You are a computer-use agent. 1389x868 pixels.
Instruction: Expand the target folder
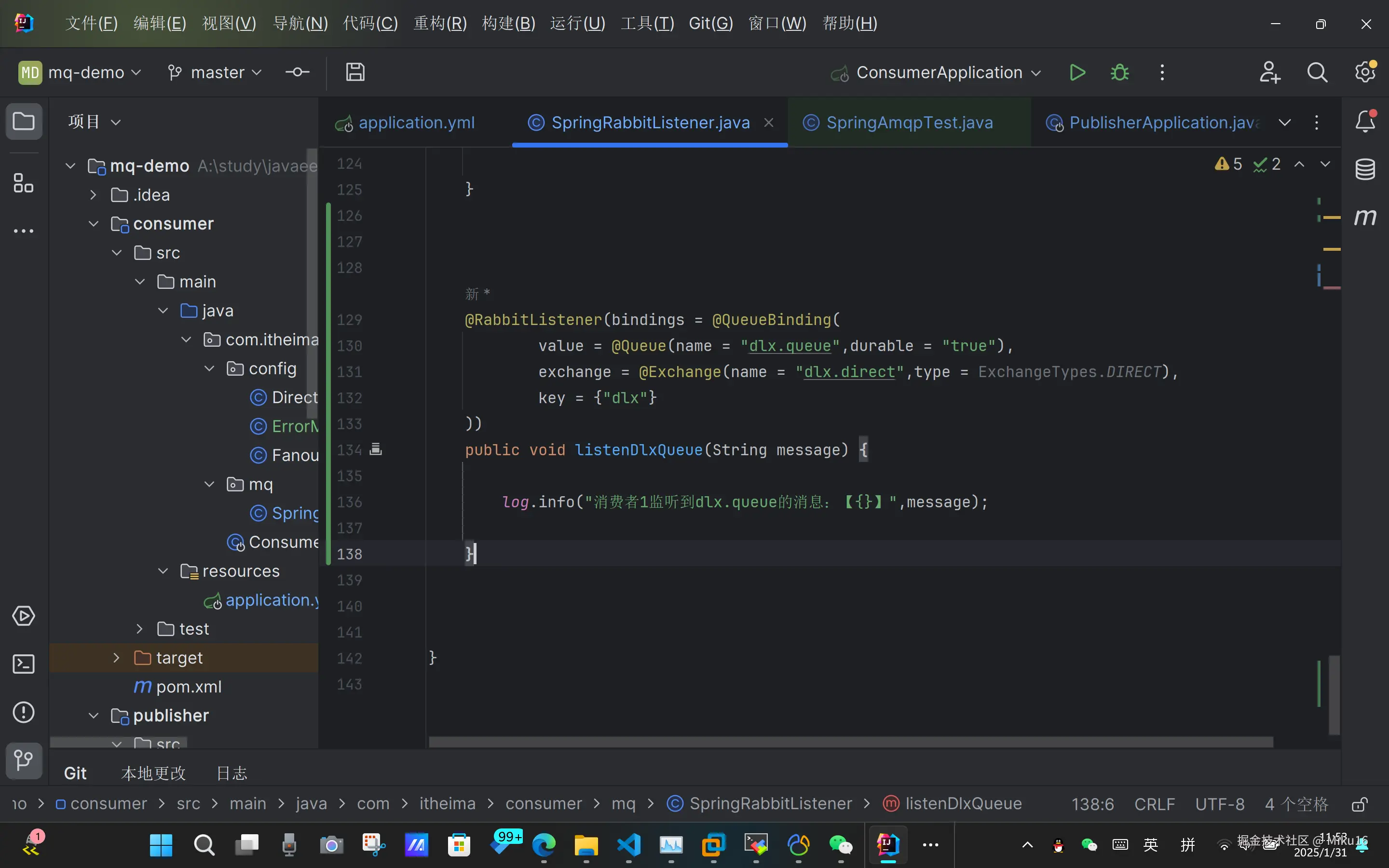(x=117, y=658)
